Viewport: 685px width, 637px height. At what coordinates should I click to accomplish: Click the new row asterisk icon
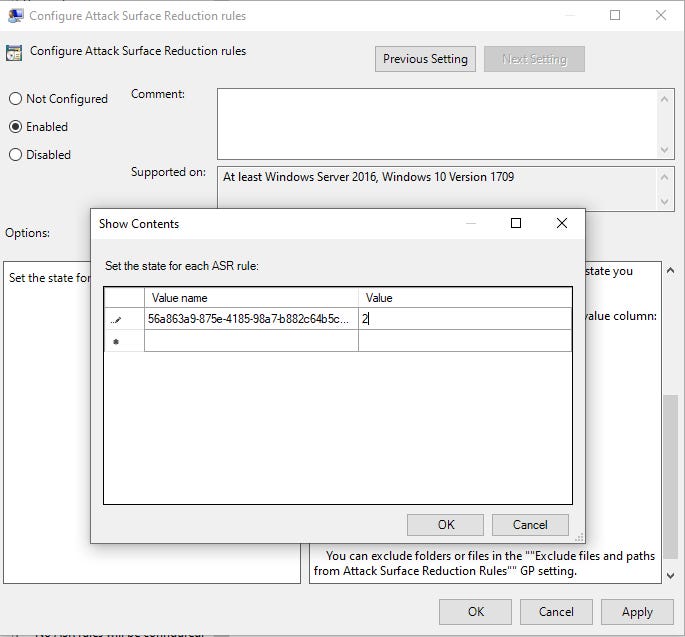[x=116, y=342]
